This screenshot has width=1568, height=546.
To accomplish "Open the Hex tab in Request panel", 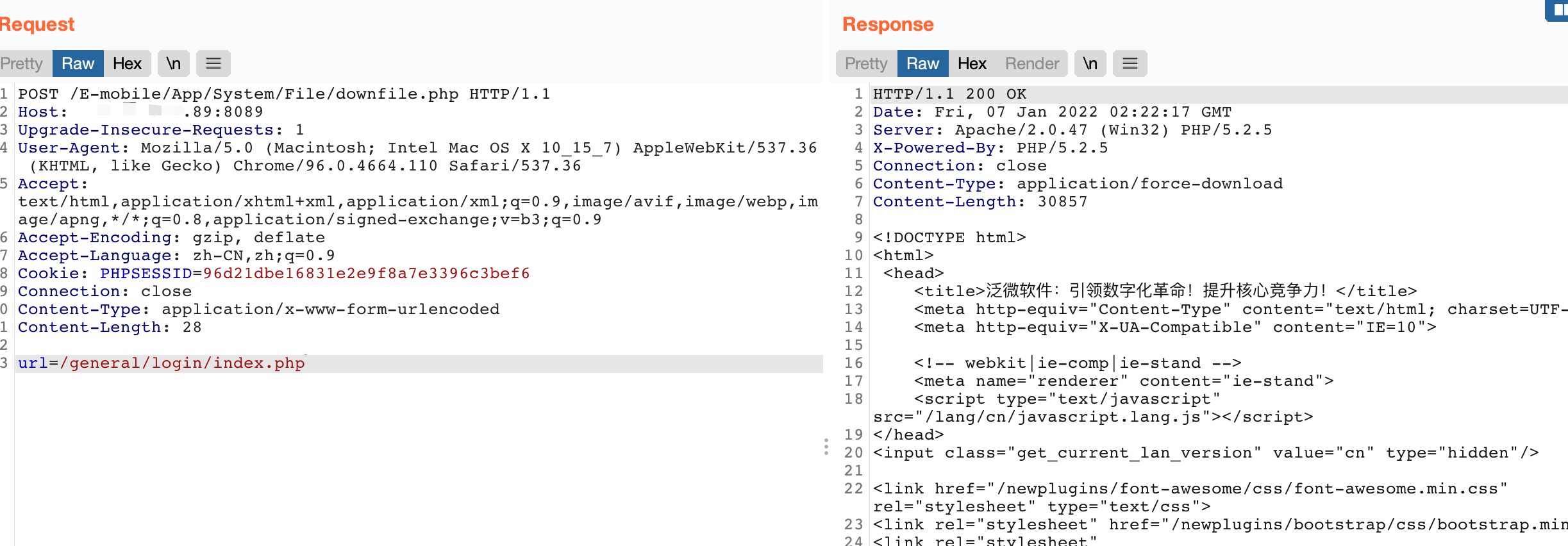I will click(127, 63).
